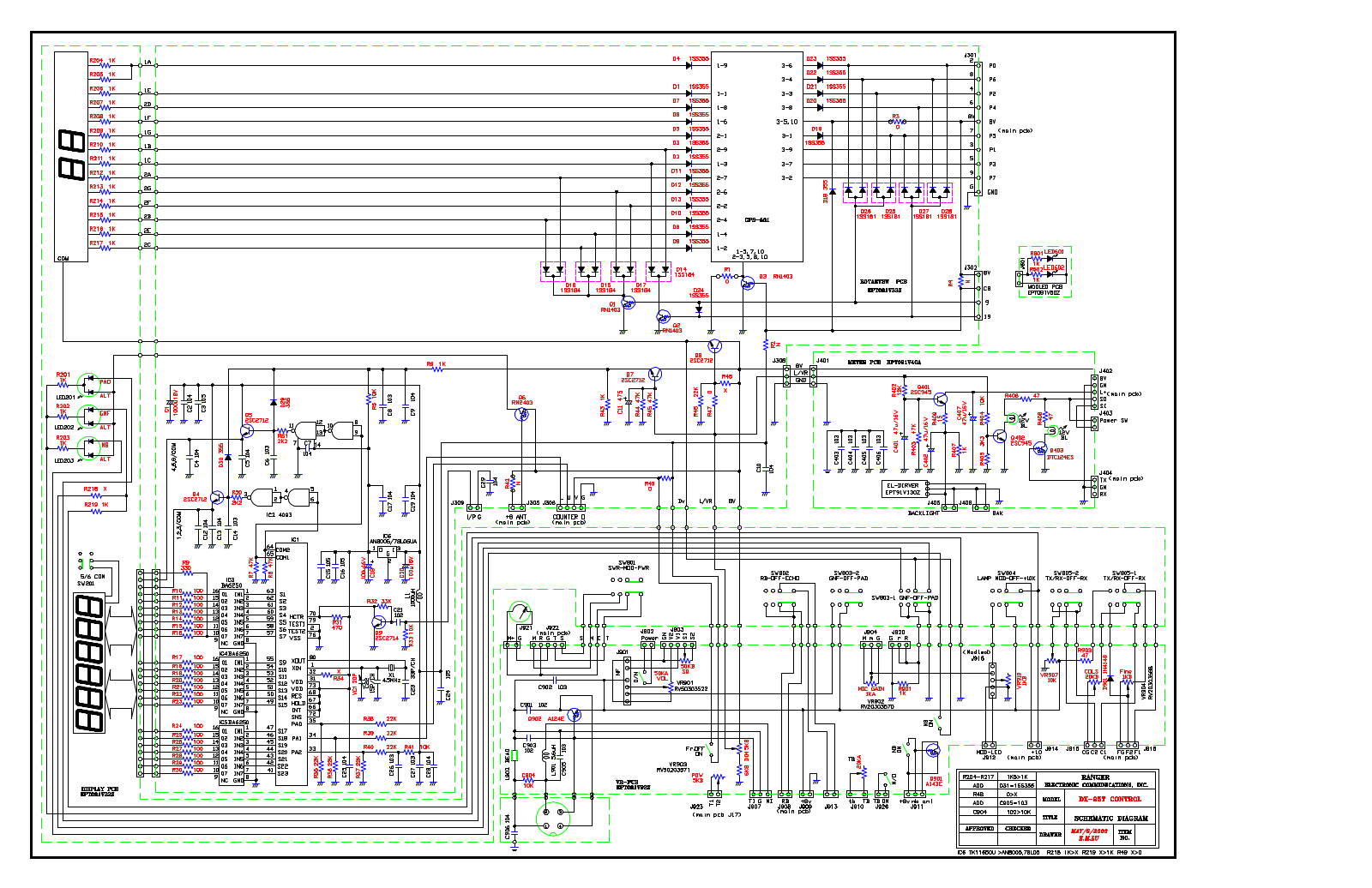Click the APPROVED cell in title block
The image size is (1372, 888).
pos(979,829)
